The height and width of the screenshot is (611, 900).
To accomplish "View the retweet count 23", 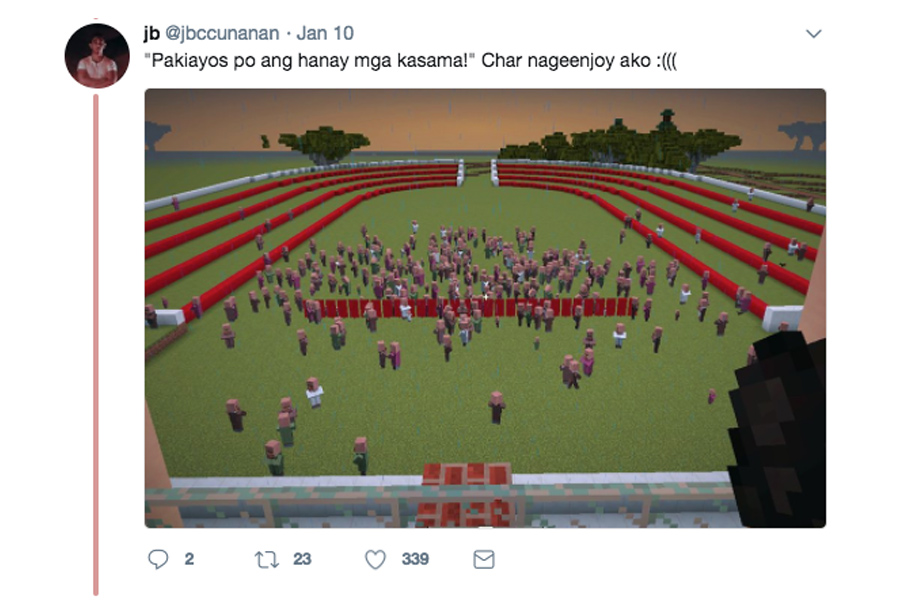I will pos(302,559).
